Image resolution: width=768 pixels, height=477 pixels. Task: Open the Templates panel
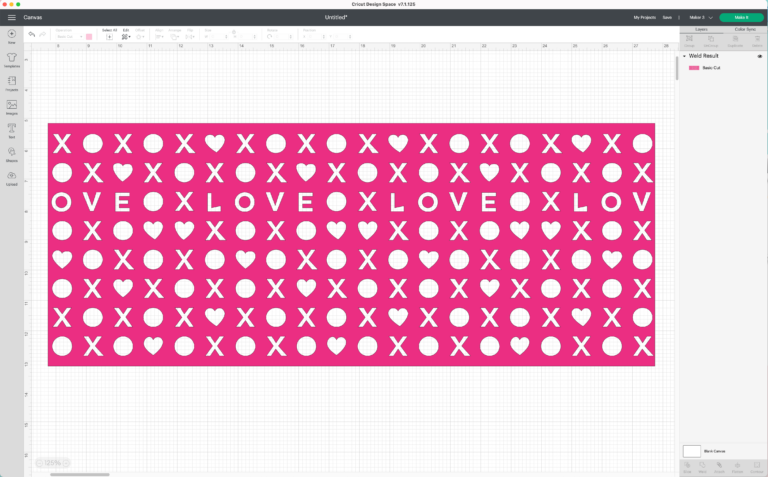(12, 60)
